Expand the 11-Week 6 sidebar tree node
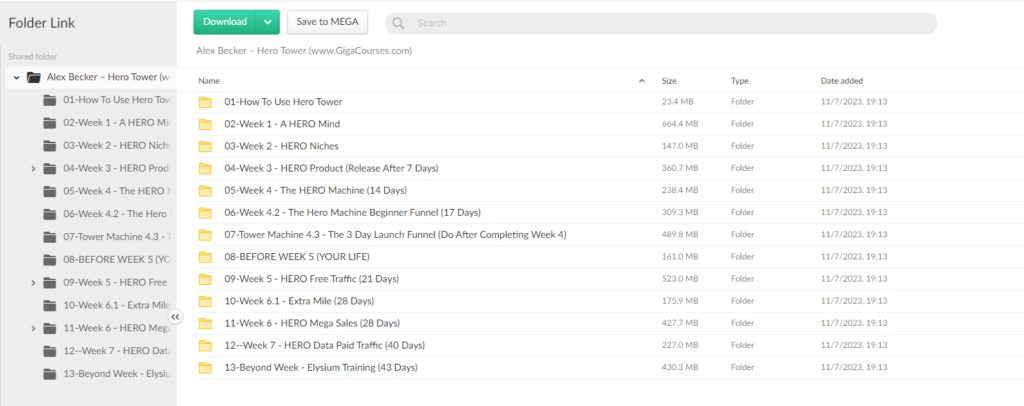Screen dimensions: 1024x406 pyautogui.click(x=34, y=329)
